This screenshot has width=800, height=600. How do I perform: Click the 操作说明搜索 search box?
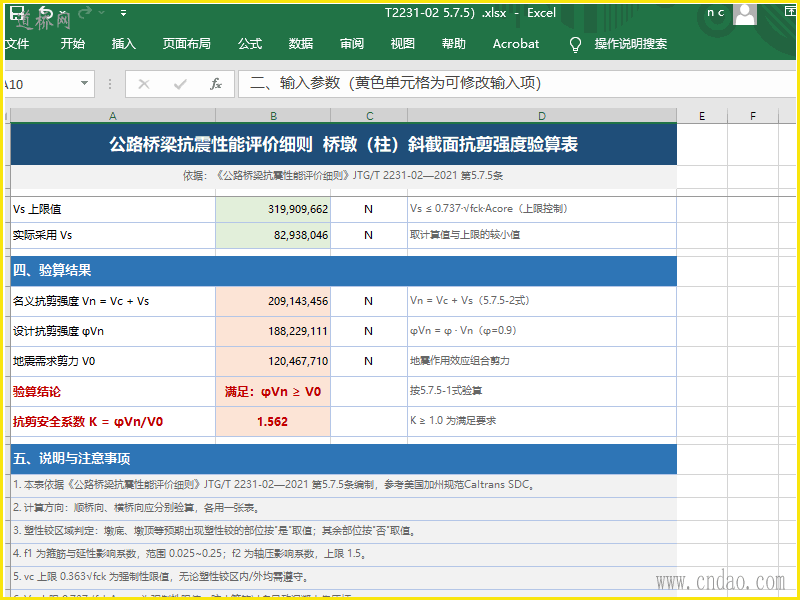(631, 44)
